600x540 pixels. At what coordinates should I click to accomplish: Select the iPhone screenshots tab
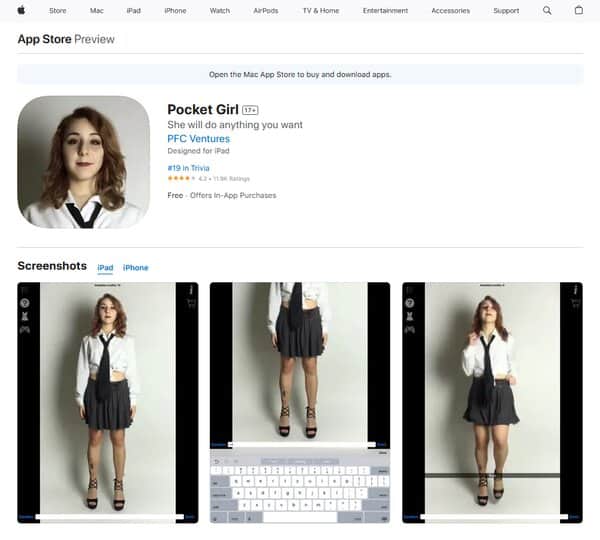click(x=135, y=268)
